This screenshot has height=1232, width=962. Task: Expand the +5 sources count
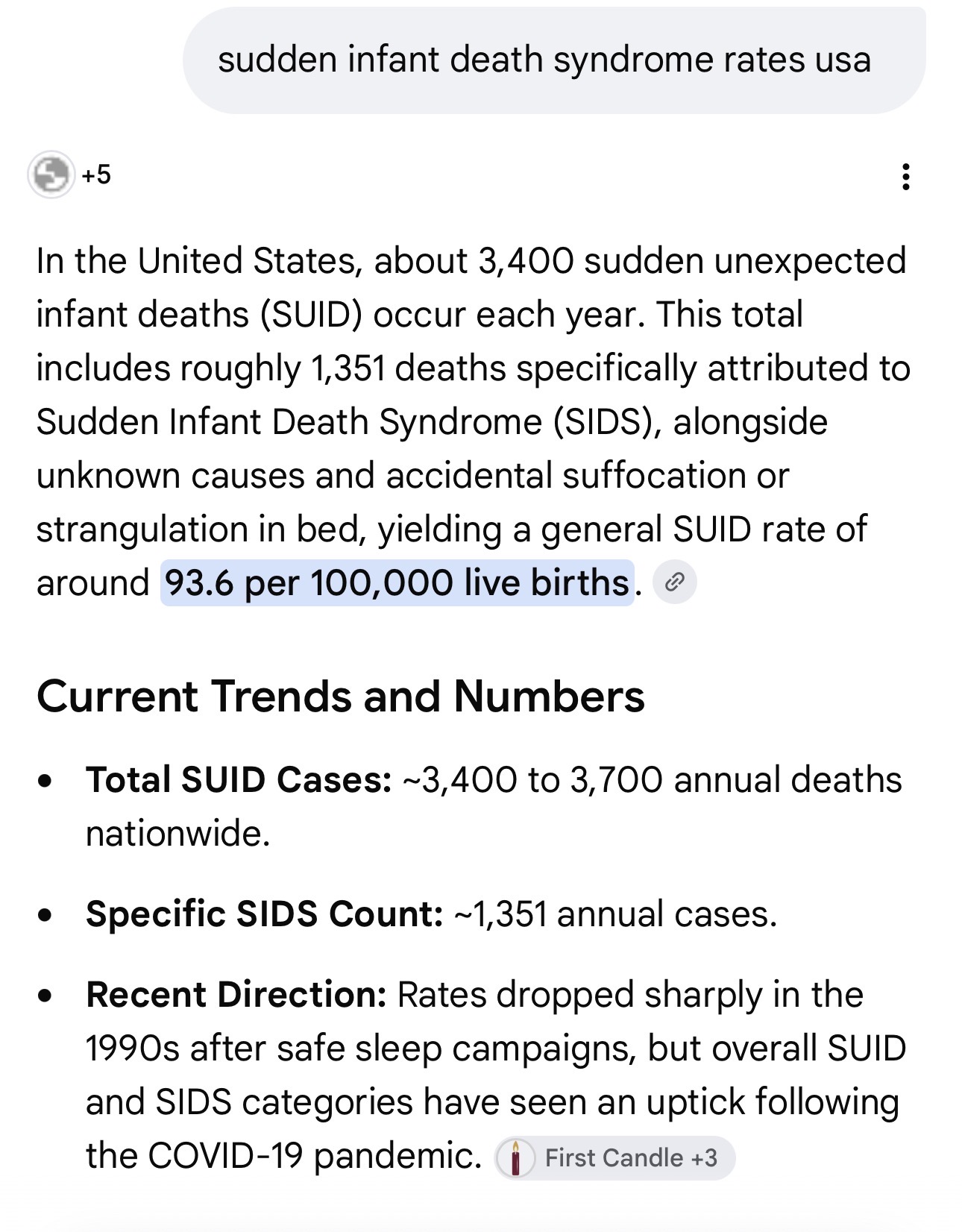pos(96,175)
